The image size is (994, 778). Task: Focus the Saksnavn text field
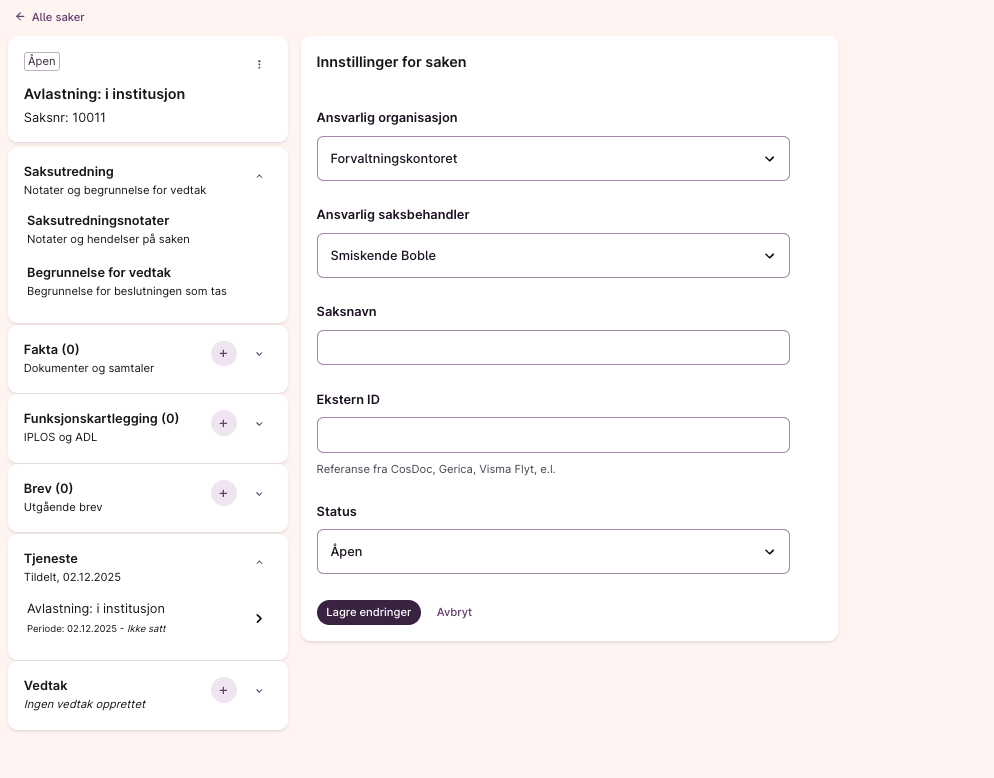point(553,348)
